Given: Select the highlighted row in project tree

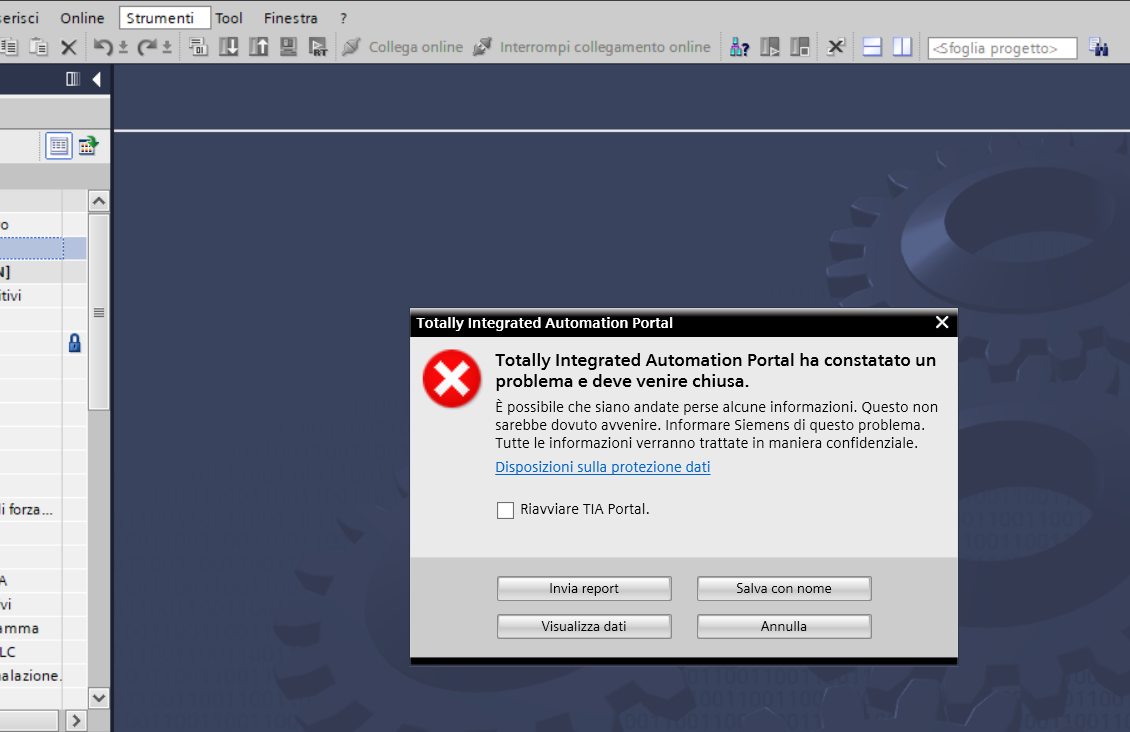Looking at the screenshot, I should pos(43,249).
